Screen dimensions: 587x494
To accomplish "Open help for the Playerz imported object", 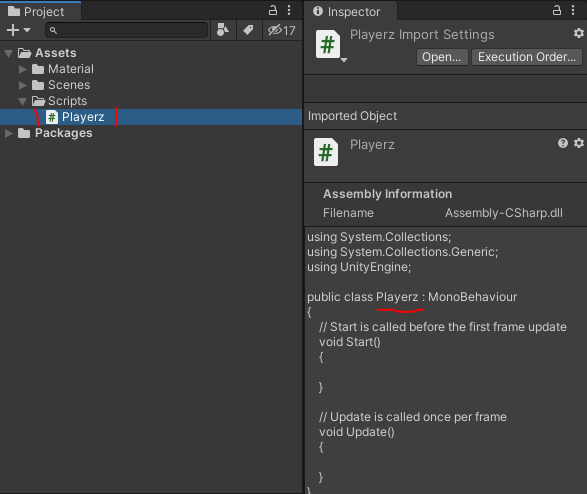I will coord(563,143).
